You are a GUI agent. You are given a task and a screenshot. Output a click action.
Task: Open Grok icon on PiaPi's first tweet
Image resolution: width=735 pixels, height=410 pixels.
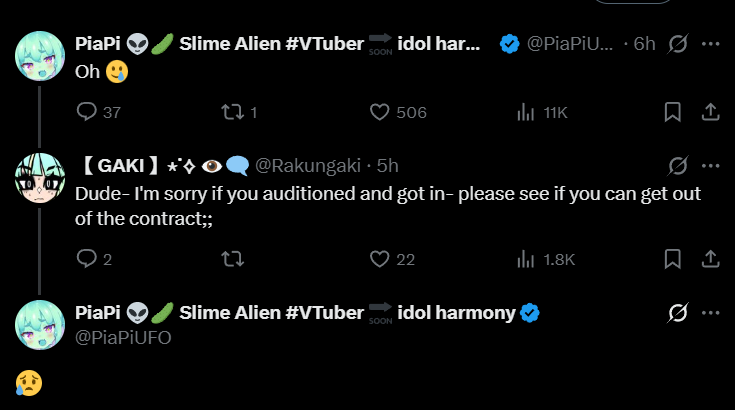point(677,45)
